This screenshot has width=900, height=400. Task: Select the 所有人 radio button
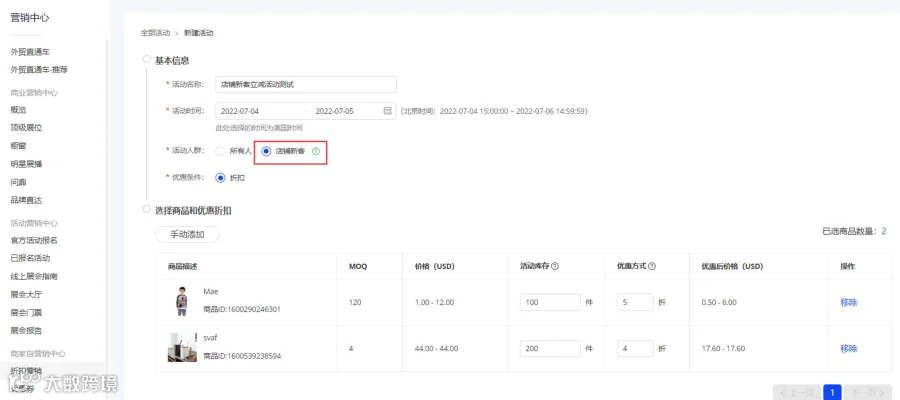(220, 152)
